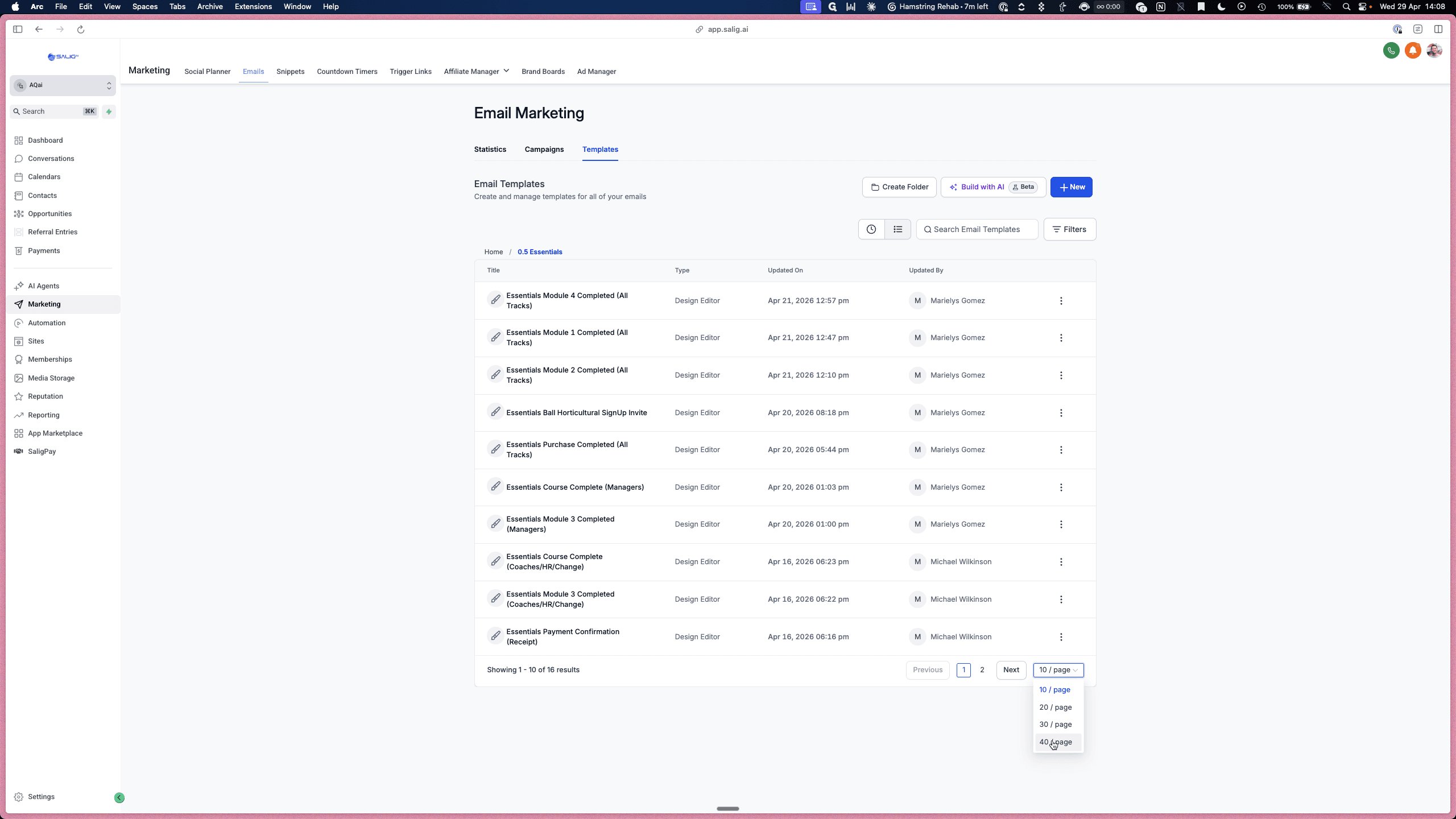Open actions menu for Essentials Ball Horticultural SignUp Invite
The height and width of the screenshot is (819, 1456).
1061,413
